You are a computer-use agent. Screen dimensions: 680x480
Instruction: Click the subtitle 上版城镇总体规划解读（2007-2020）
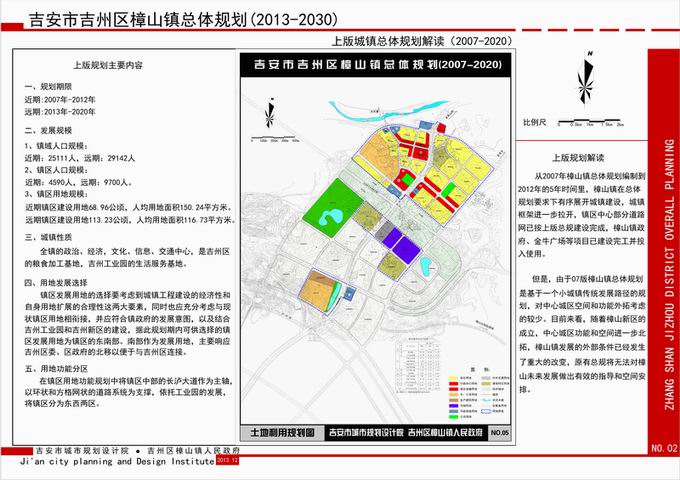click(x=422, y=41)
